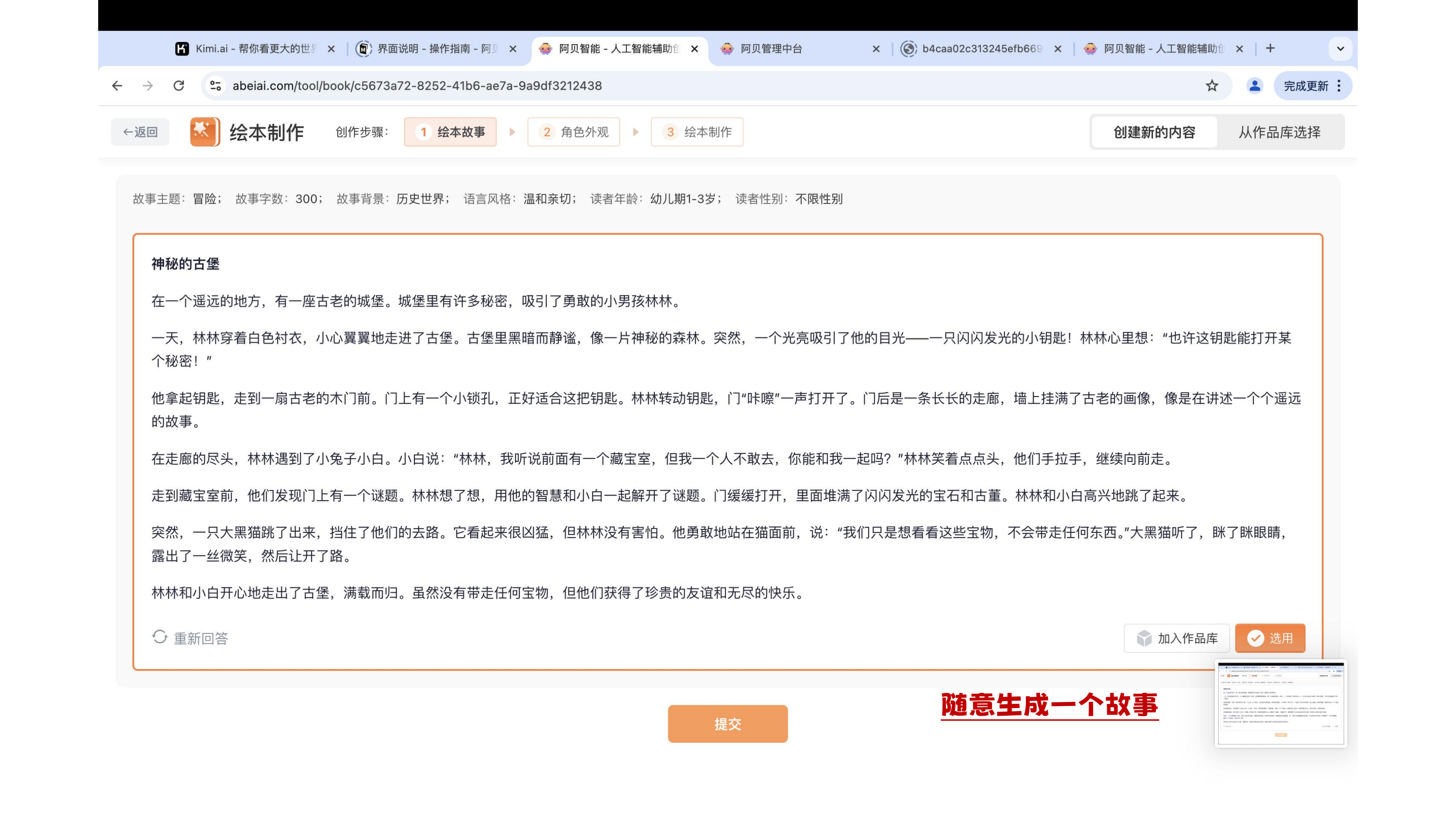Close the Kimi.ai tab

click(331, 49)
